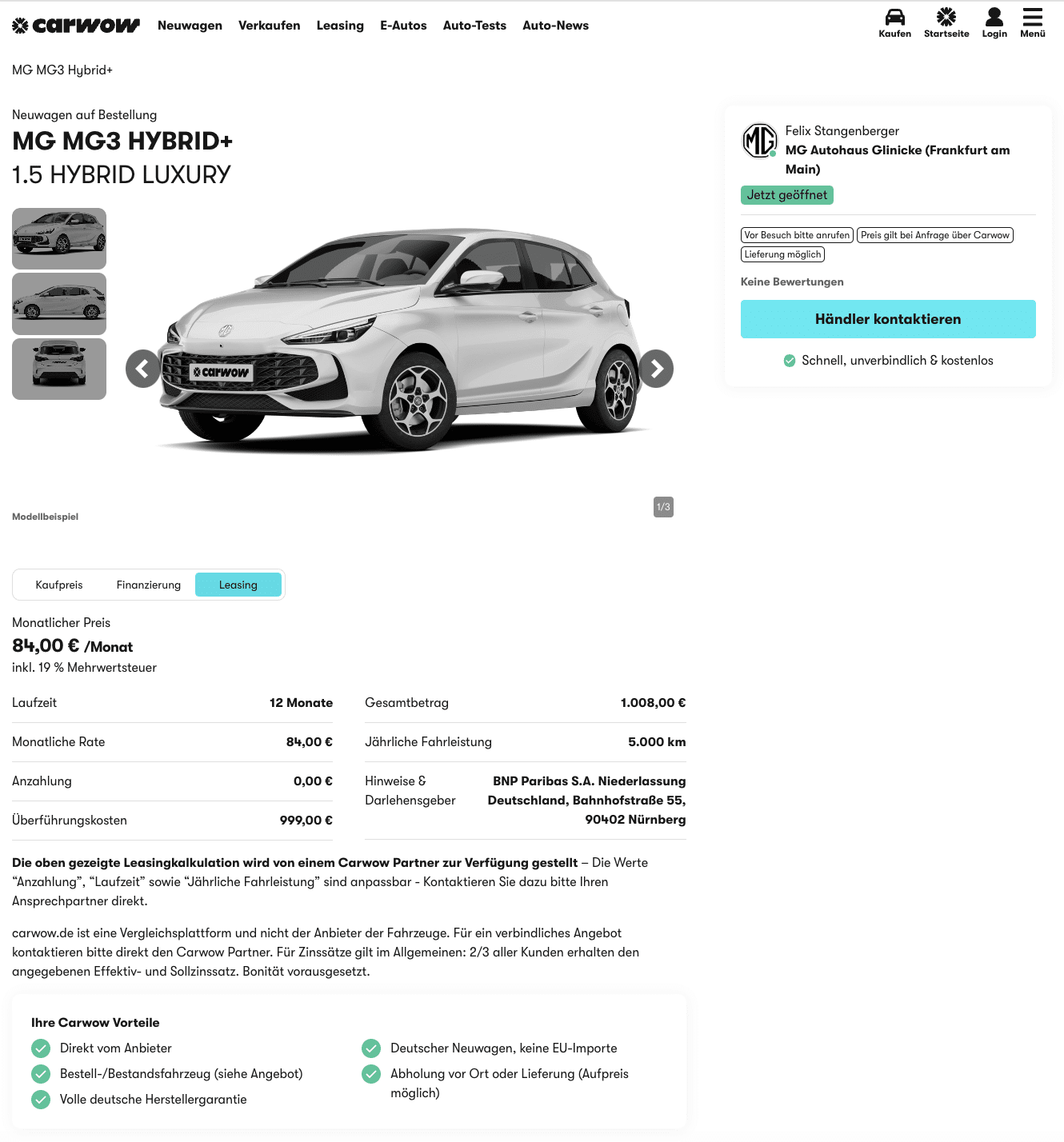Click the Login person icon
The height and width of the screenshot is (1142, 1064).
click(x=994, y=17)
